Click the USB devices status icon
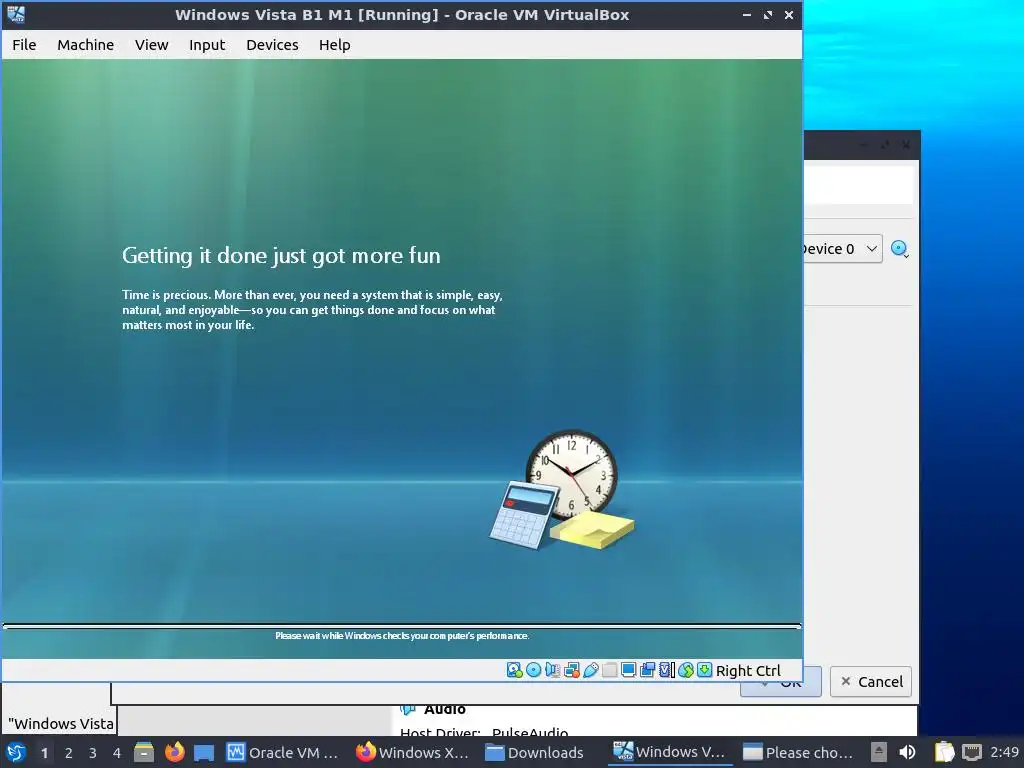Screen dimensions: 1024x768 [590, 670]
